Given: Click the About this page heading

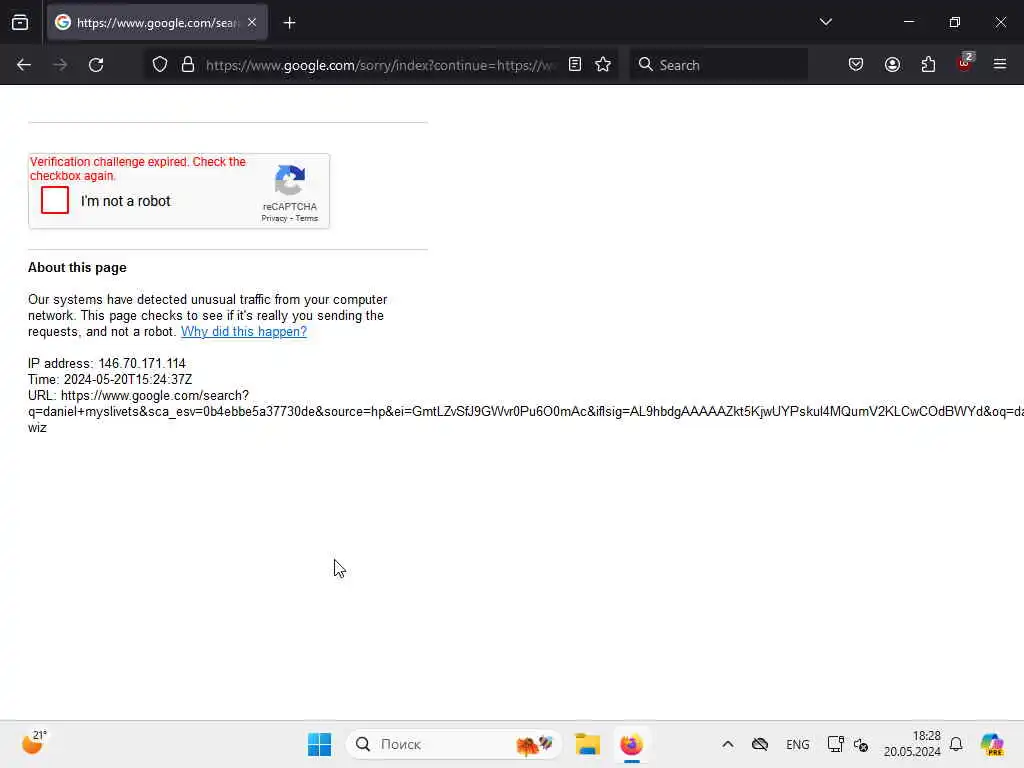Looking at the screenshot, I should coord(77,268).
